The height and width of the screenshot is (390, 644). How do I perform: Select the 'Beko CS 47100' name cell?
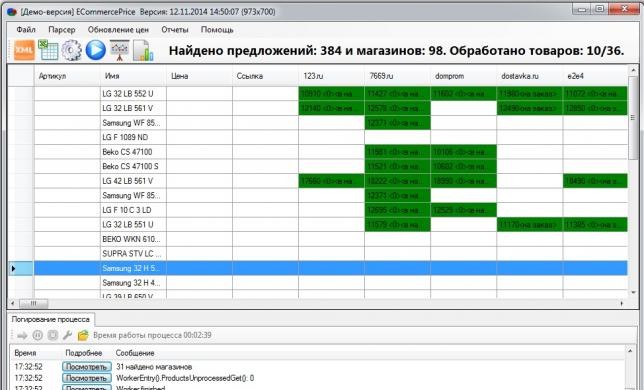point(133,152)
